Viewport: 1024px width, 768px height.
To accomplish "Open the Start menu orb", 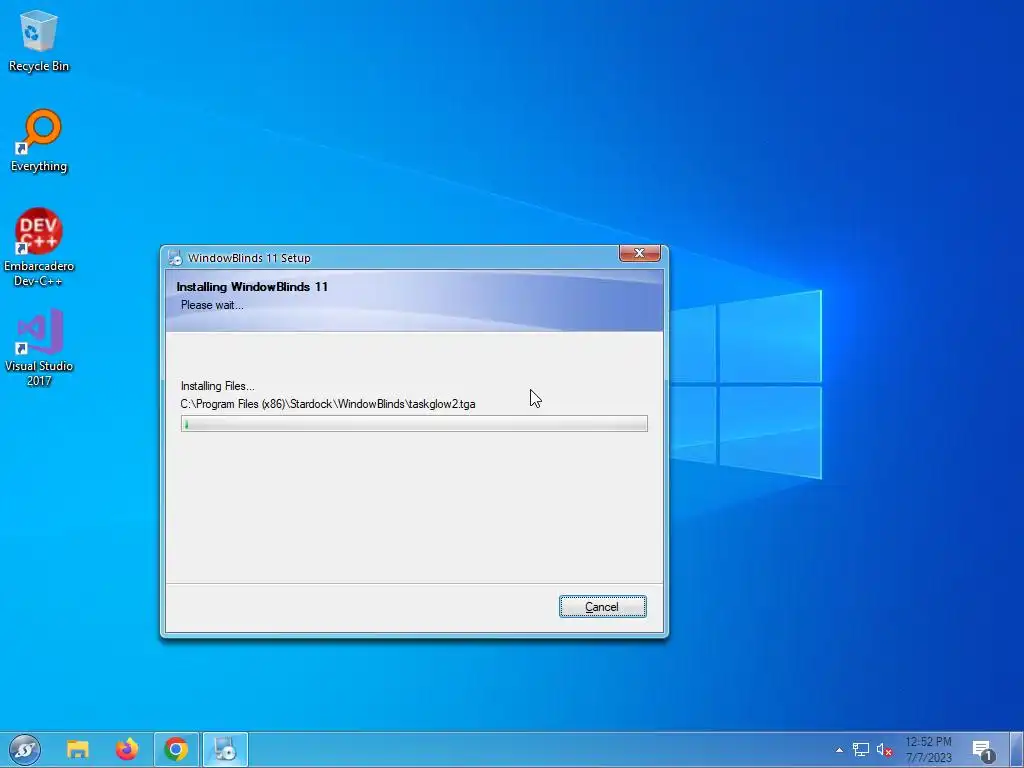I will click(x=24, y=749).
